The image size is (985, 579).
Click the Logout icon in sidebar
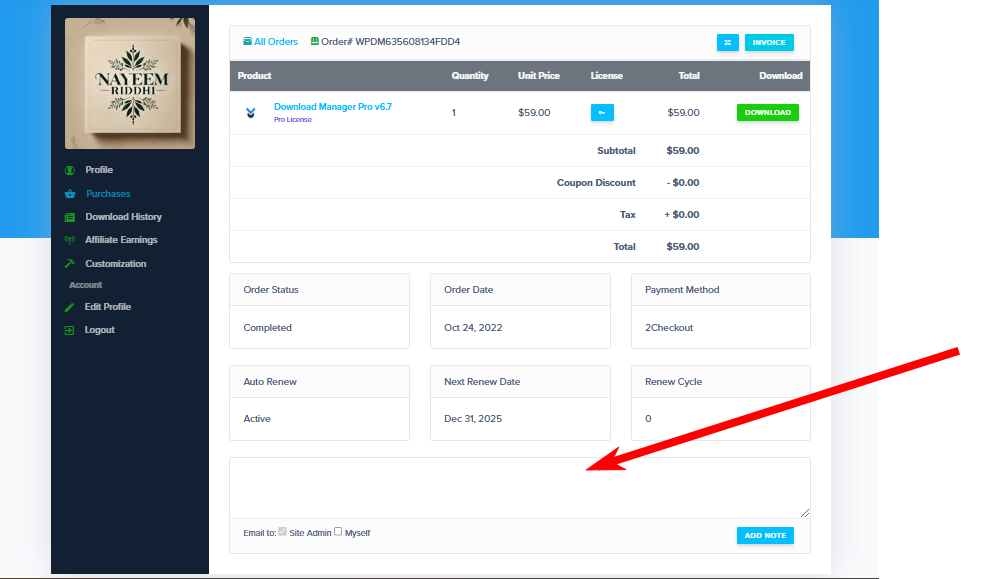pyautogui.click(x=69, y=330)
